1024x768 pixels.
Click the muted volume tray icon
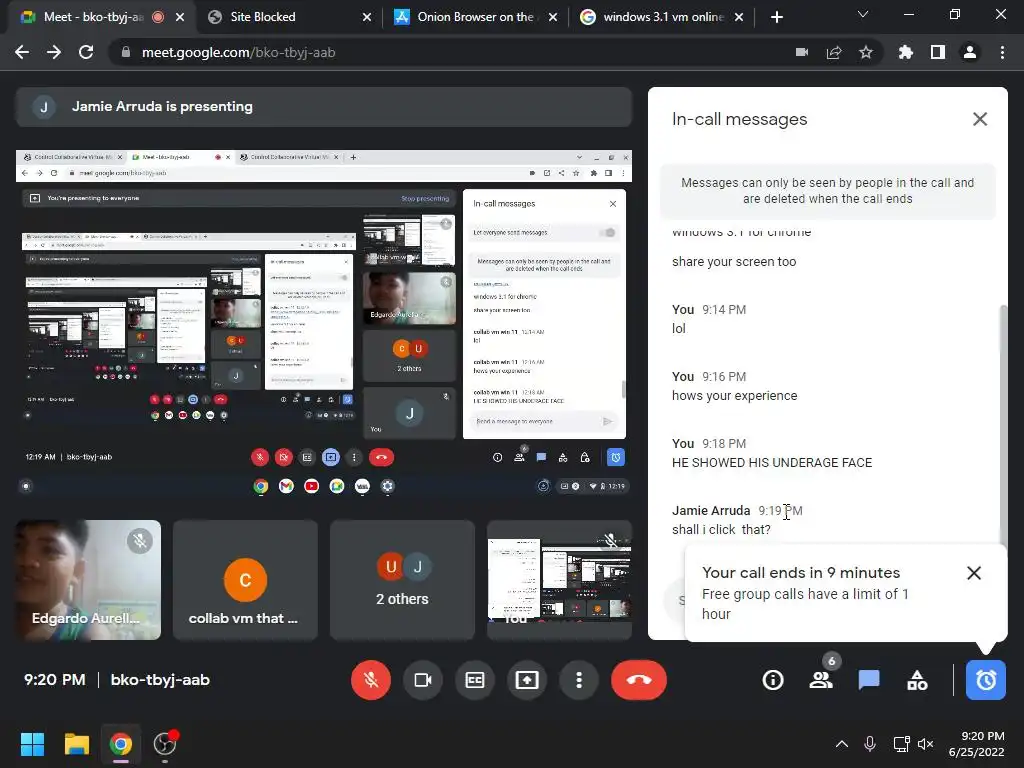pos(925,744)
